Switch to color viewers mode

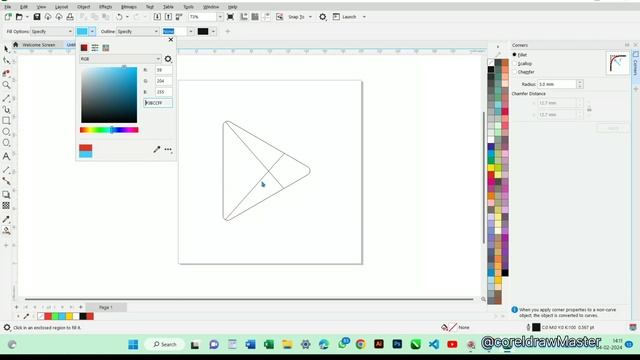pyautogui.click(x=84, y=48)
